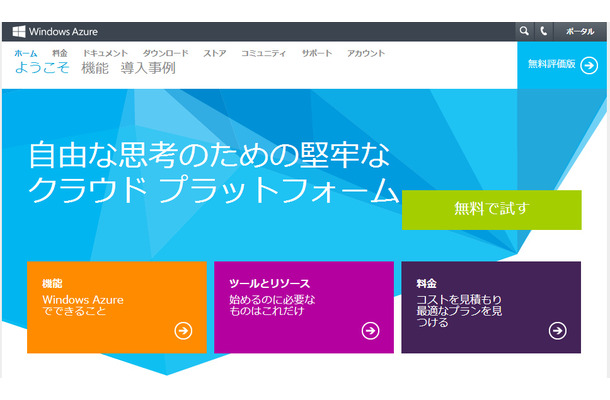Click the arrow on the purple 料金 tile
Screen dimensions: 610x400
click(557, 331)
